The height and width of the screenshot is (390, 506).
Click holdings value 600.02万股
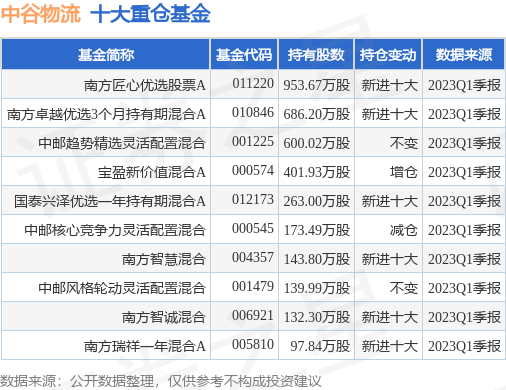[317, 143]
